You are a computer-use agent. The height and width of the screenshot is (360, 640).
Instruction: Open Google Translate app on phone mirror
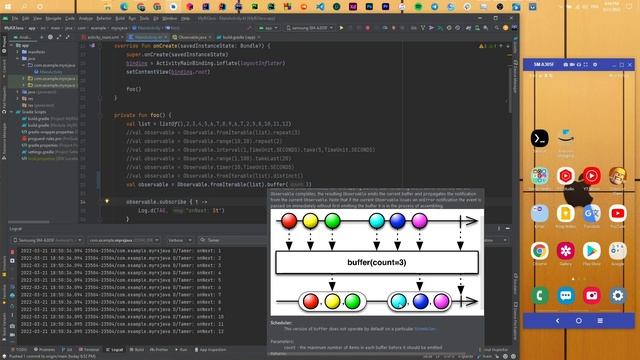592,213
